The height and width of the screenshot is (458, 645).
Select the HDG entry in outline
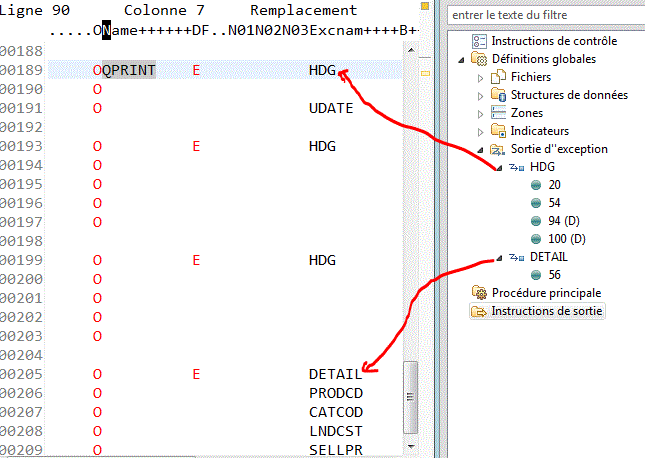[x=542, y=167]
